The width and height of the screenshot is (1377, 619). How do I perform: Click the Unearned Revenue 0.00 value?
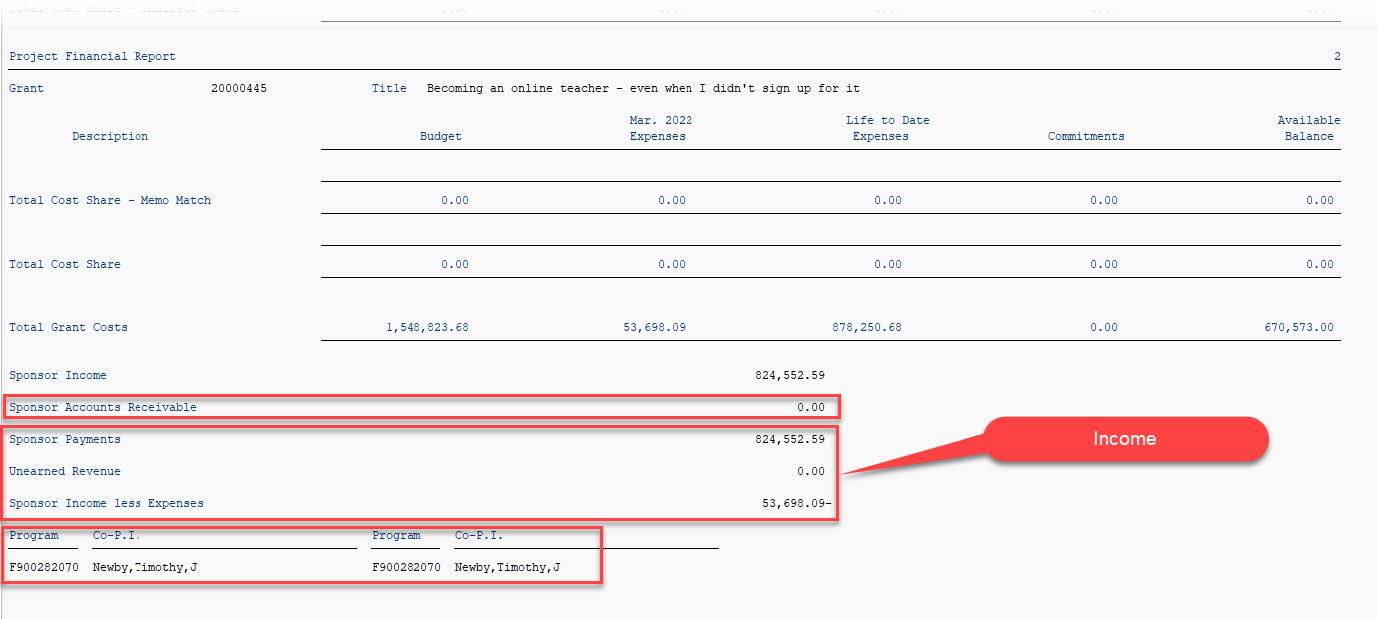click(811, 471)
